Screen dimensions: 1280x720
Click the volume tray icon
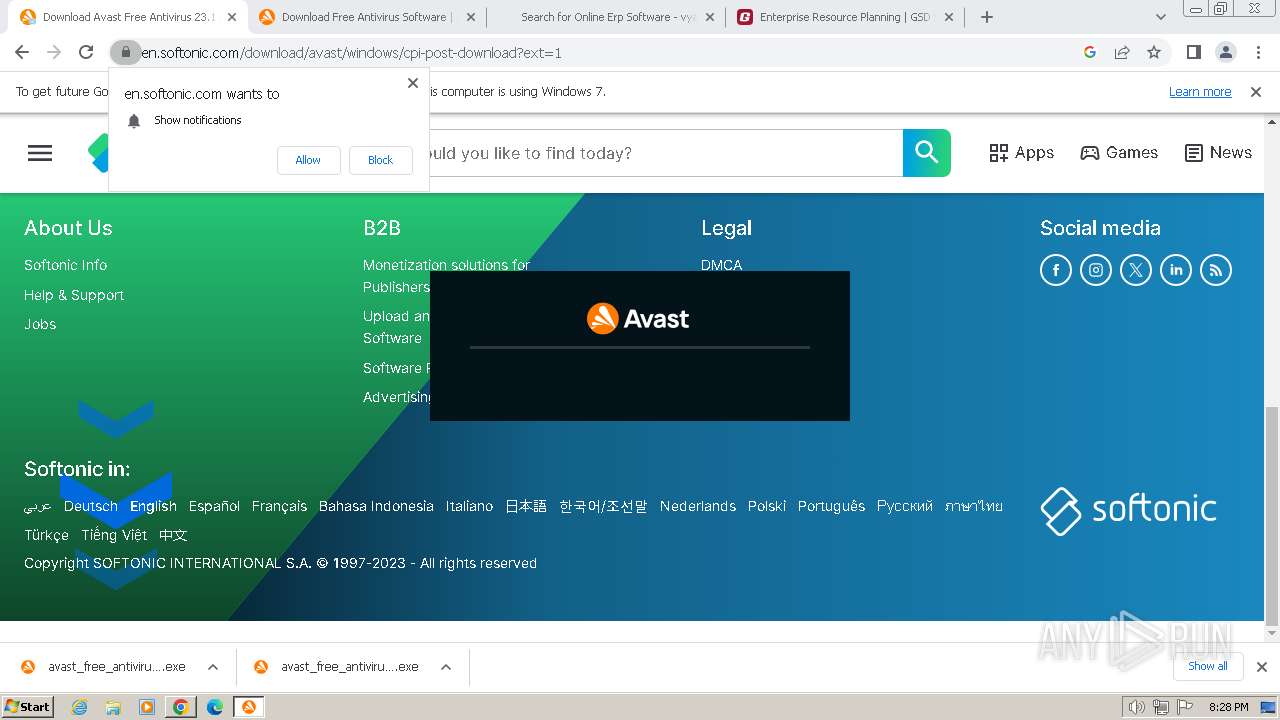click(1137, 707)
